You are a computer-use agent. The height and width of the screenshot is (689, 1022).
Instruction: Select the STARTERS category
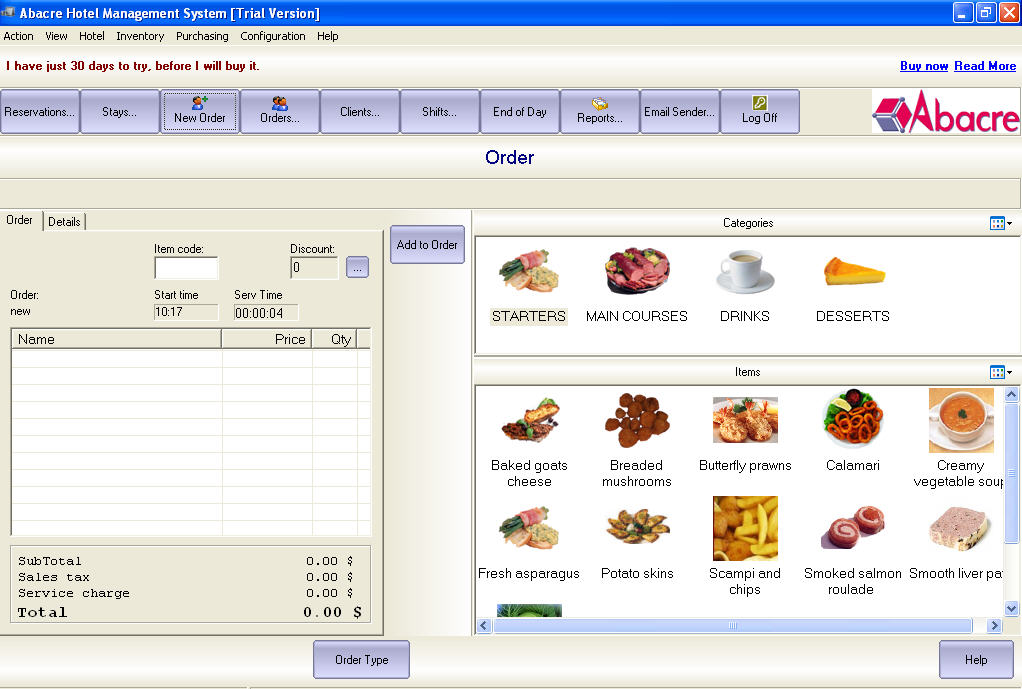tap(529, 287)
